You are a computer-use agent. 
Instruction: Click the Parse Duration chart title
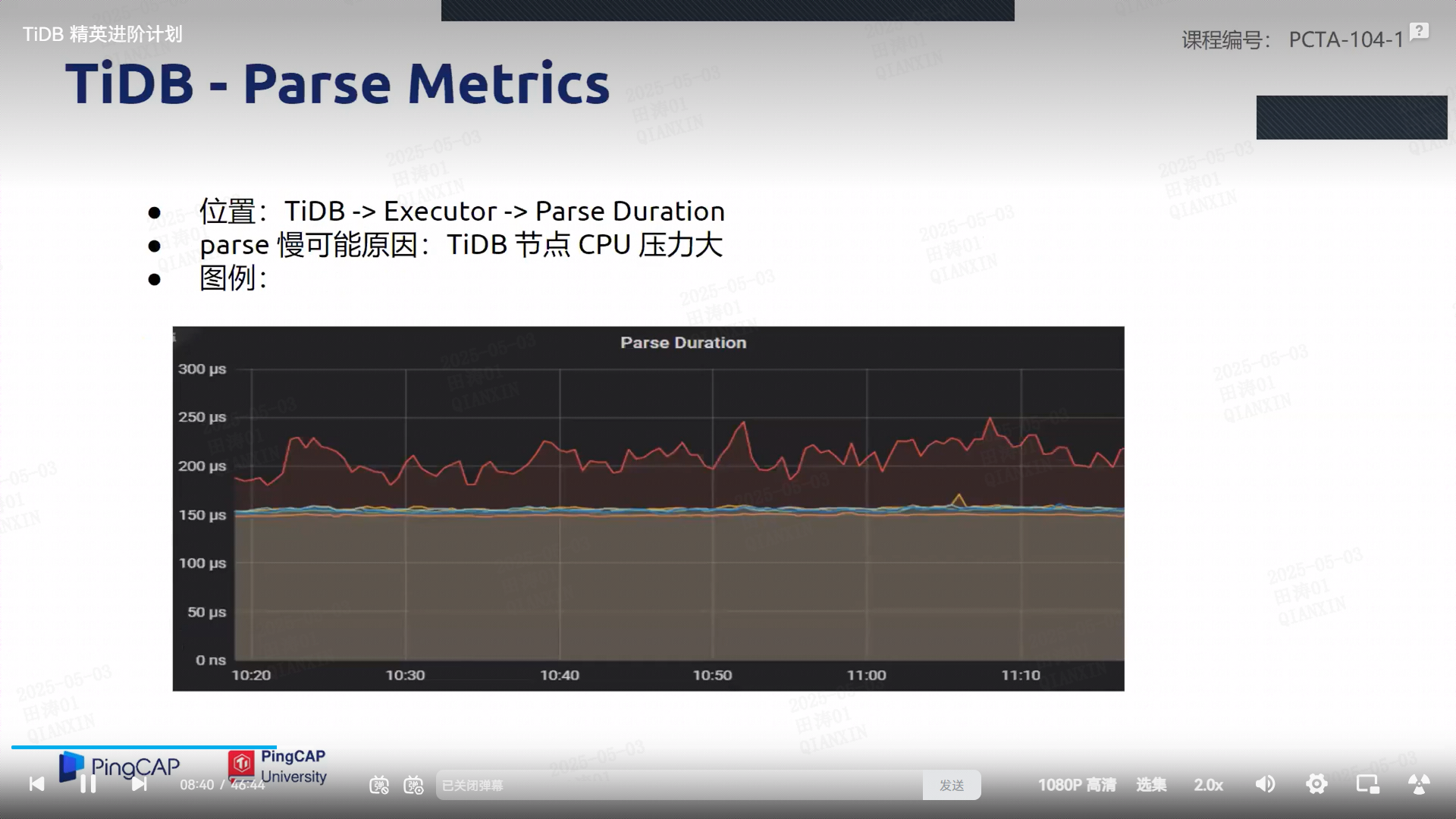click(x=682, y=343)
